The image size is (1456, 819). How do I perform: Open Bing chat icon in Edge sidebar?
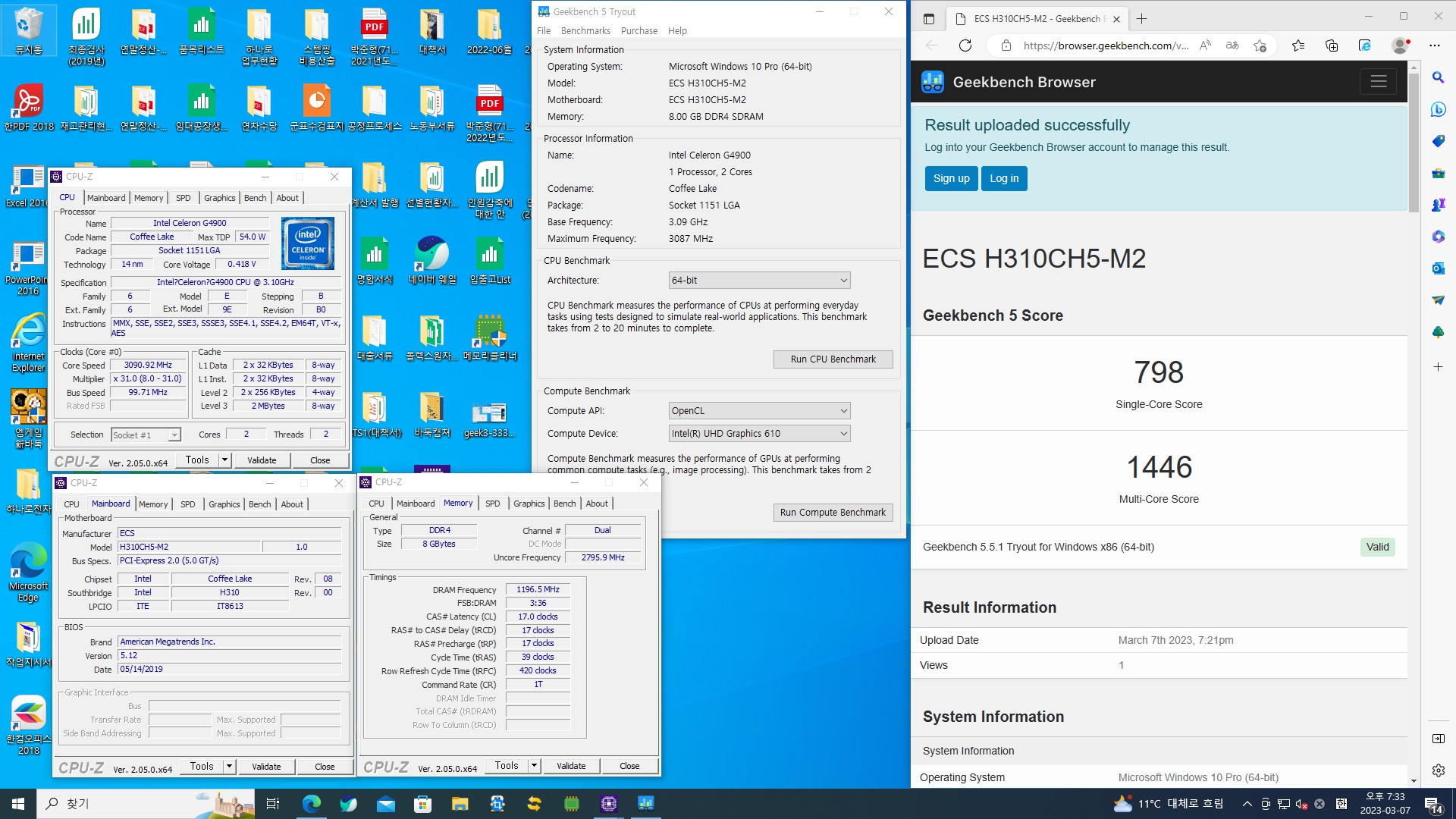(x=1438, y=109)
